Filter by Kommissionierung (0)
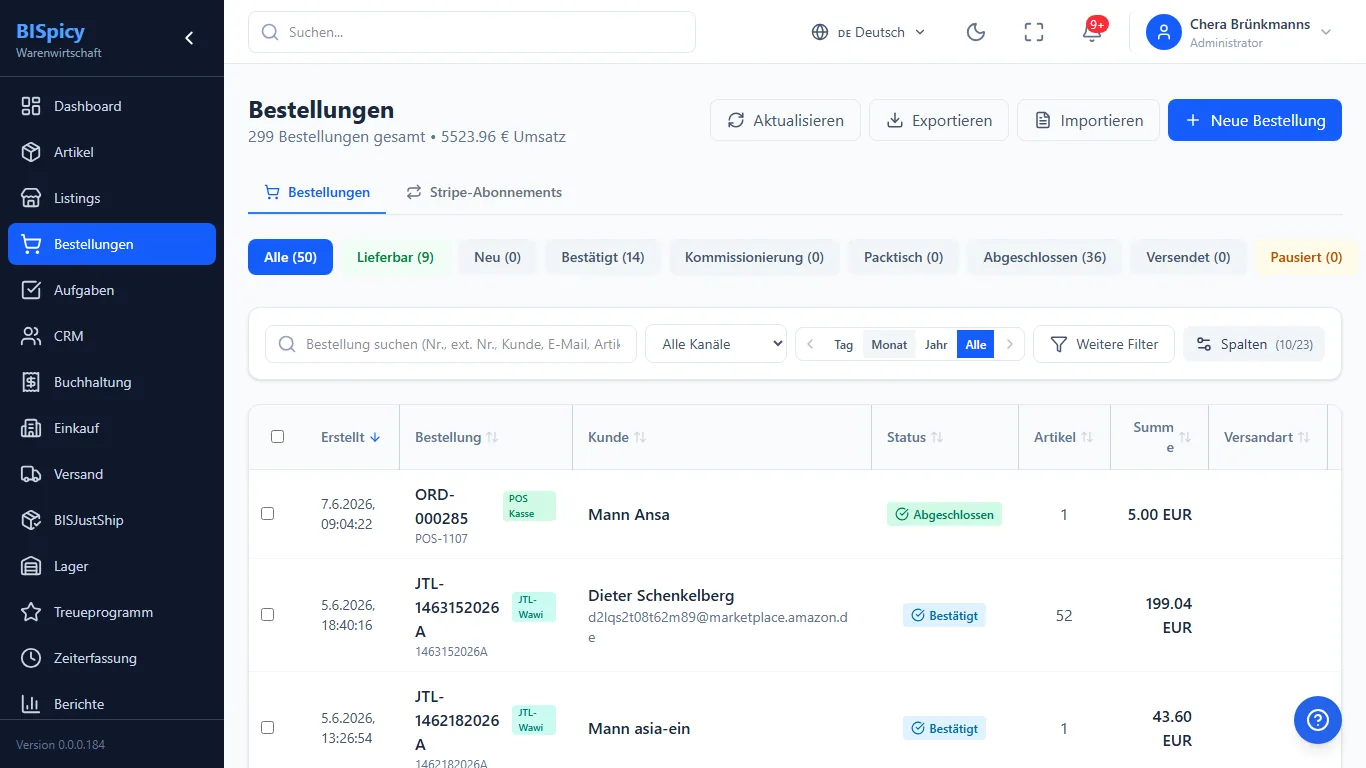The width and height of the screenshot is (1366, 768). (754, 257)
